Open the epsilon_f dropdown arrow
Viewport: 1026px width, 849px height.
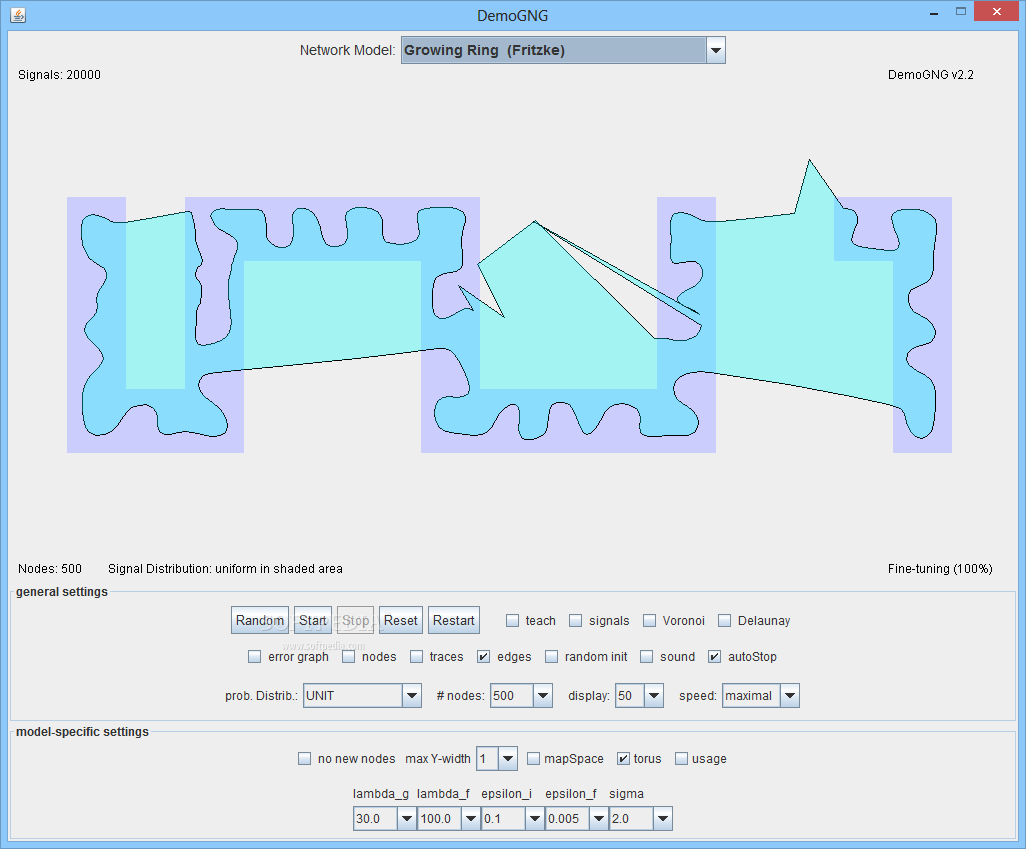coord(599,819)
